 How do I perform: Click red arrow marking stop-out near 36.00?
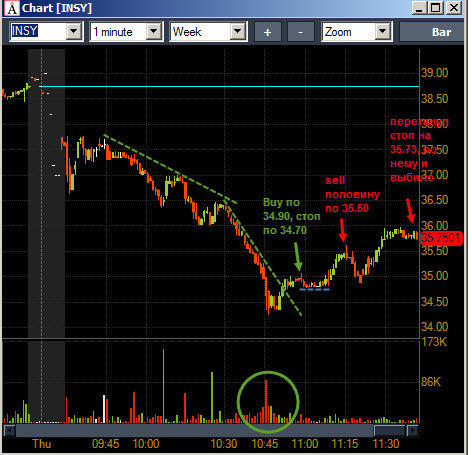410,211
